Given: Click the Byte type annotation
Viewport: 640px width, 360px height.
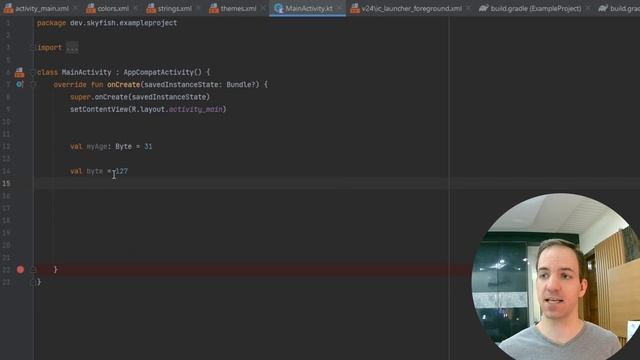Looking at the screenshot, I should [123, 146].
